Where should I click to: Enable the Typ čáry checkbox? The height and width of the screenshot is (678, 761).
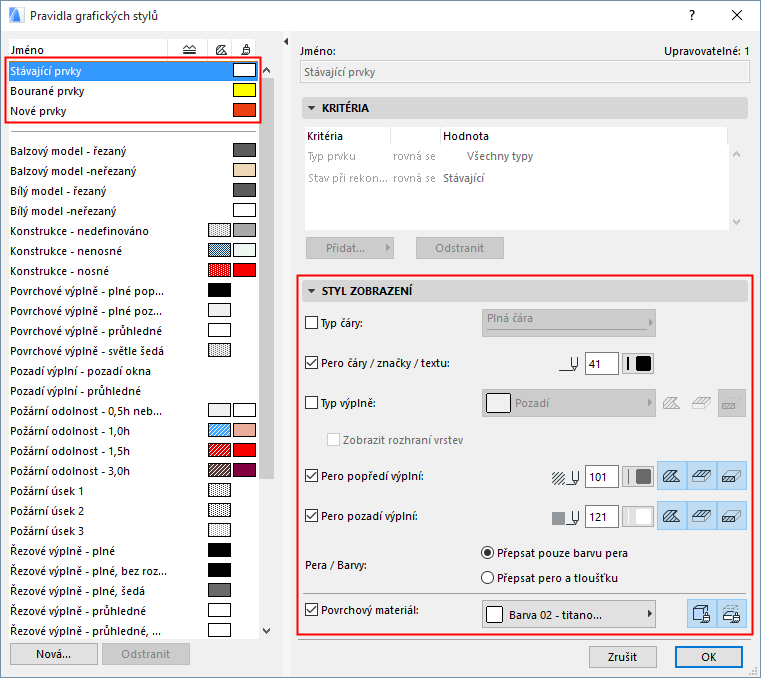(311, 323)
